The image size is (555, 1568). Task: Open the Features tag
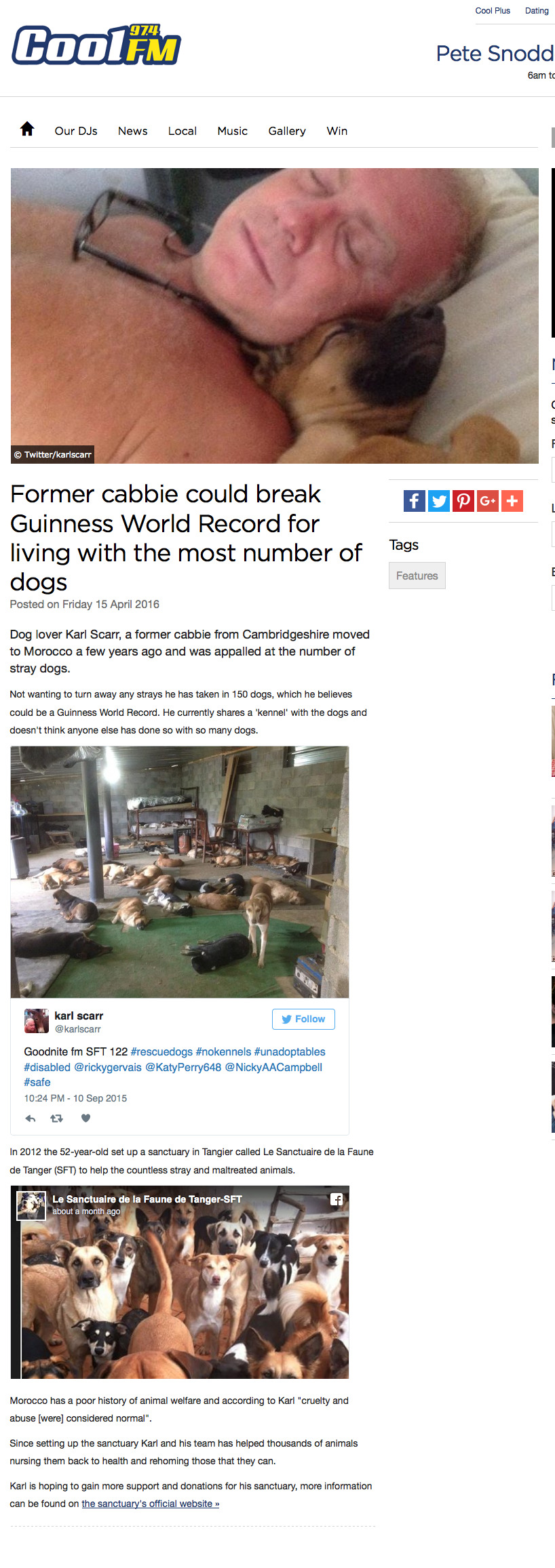tap(417, 576)
